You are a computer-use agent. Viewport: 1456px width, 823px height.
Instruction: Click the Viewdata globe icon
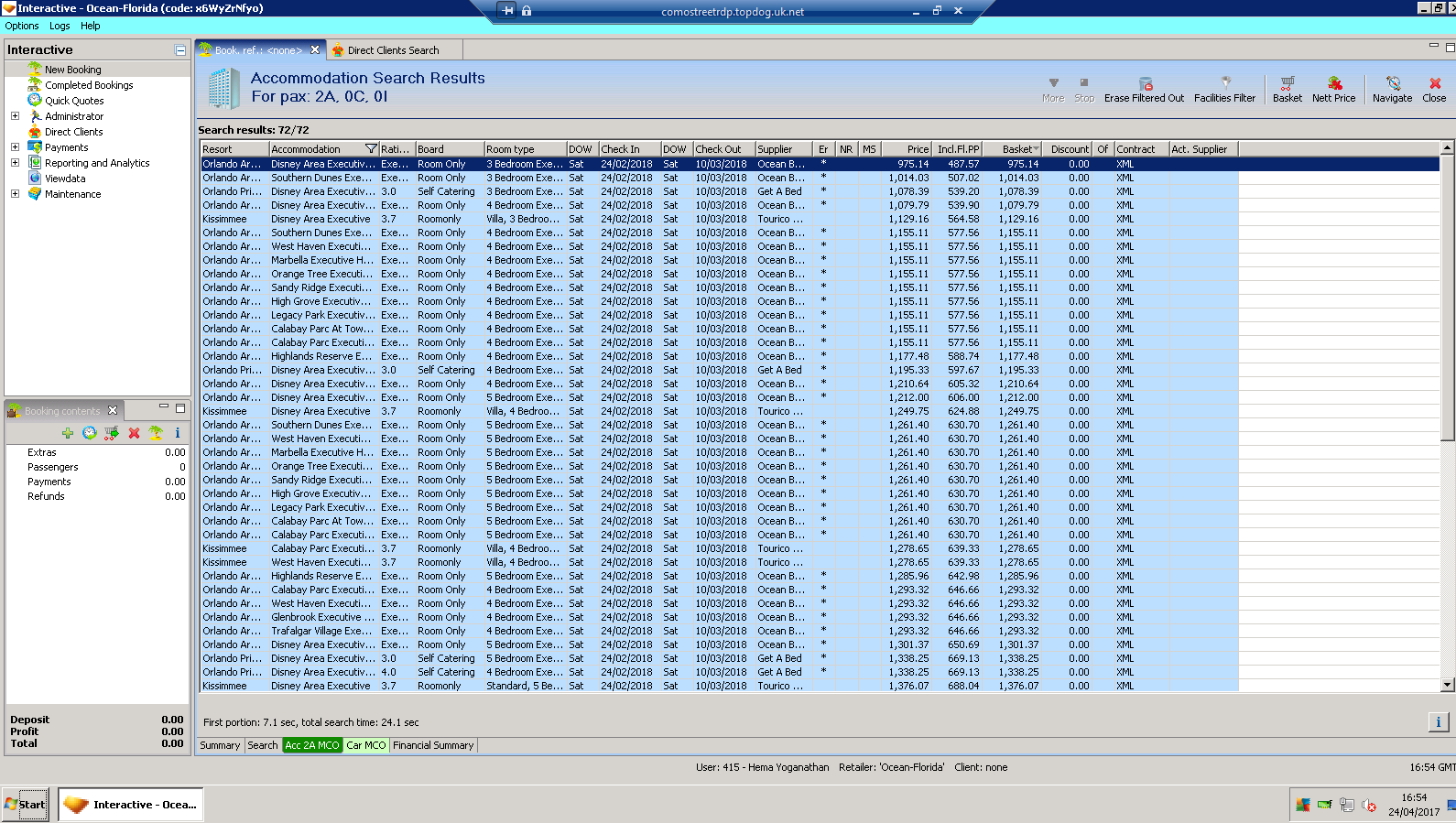[x=35, y=179]
